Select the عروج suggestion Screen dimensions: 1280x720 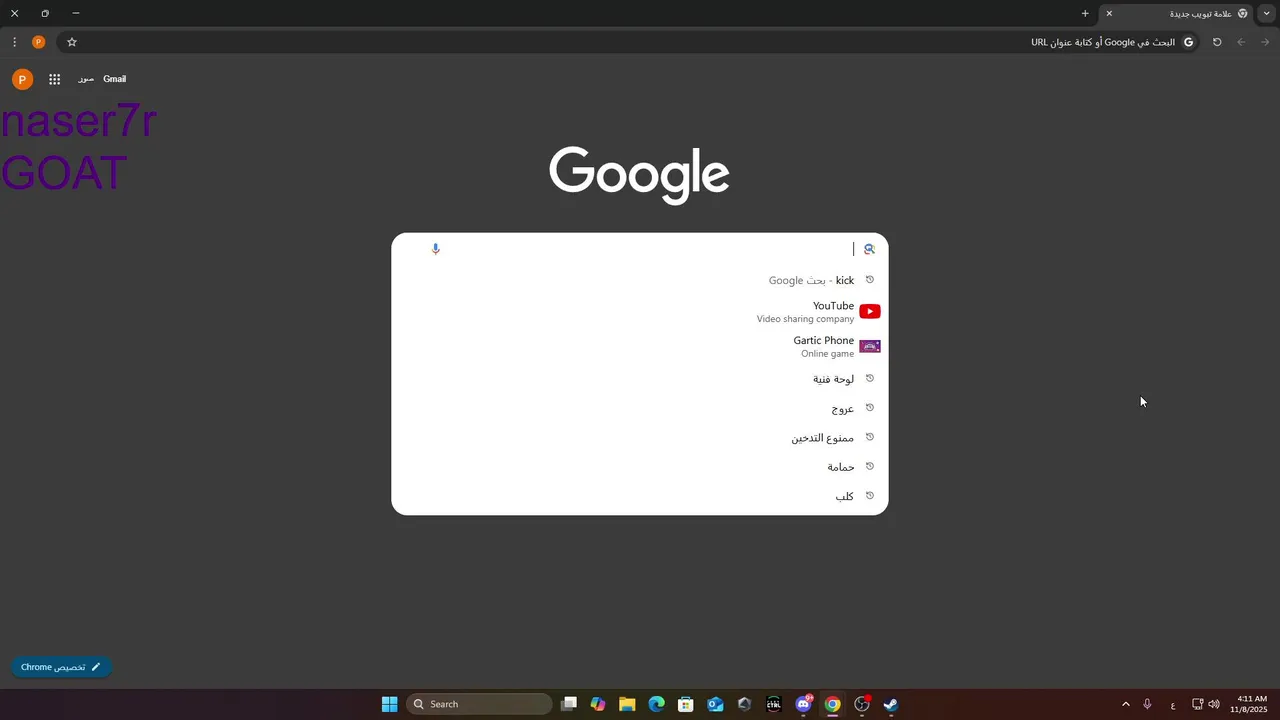(x=640, y=408)
